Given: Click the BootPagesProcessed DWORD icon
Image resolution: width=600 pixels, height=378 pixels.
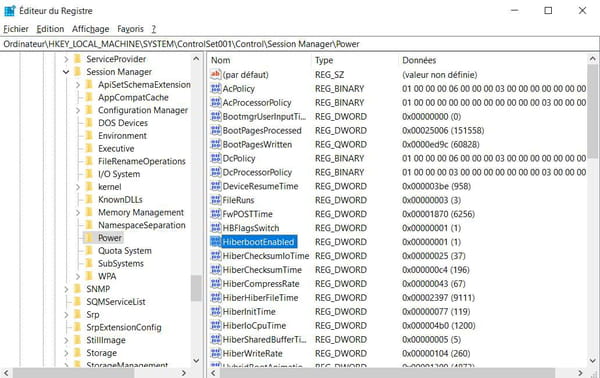Looking at the screenshot, I should click(x=216, y=130).
